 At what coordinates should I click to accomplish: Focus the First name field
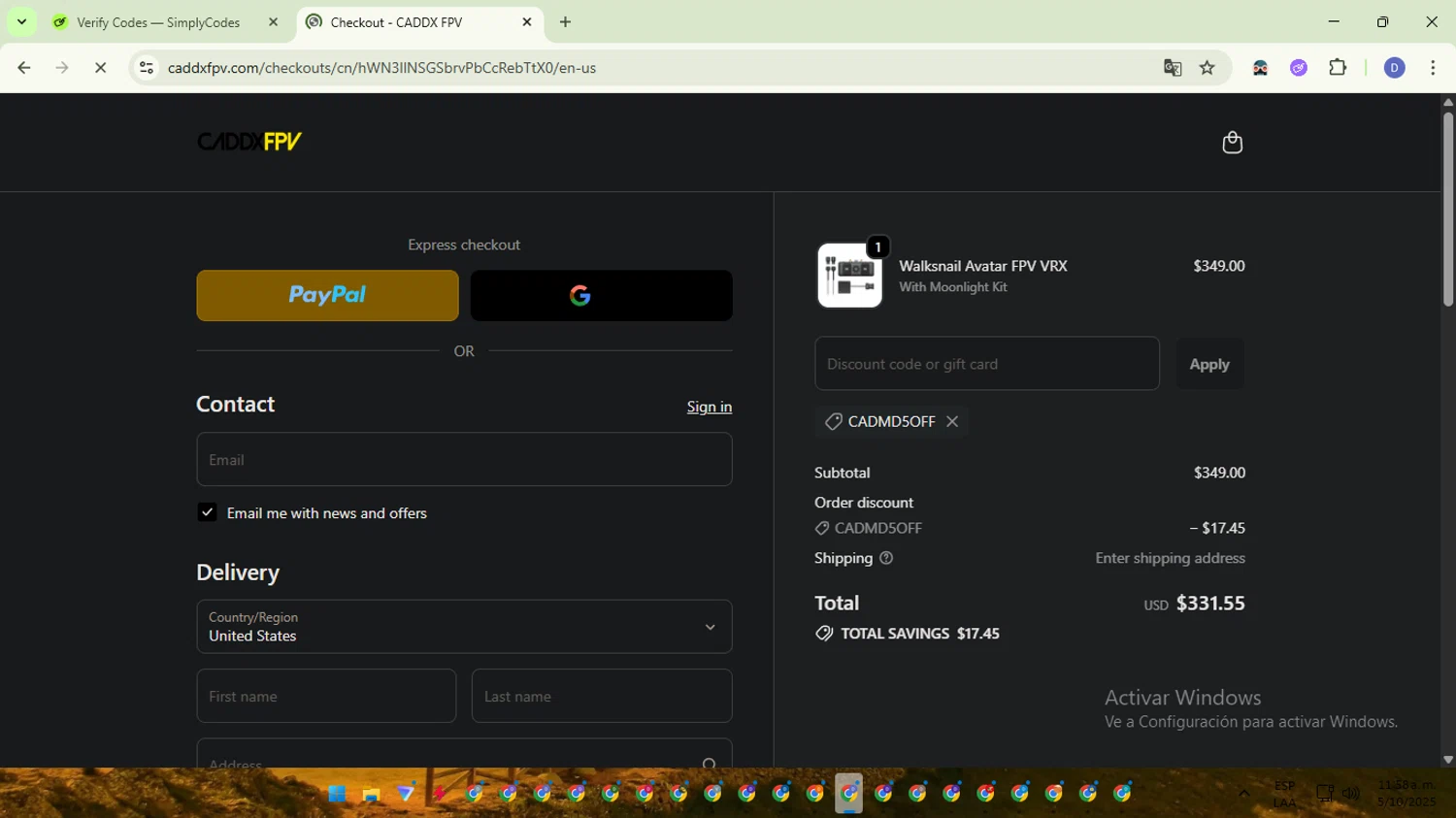pyautogui.click(x=326, y=696)
